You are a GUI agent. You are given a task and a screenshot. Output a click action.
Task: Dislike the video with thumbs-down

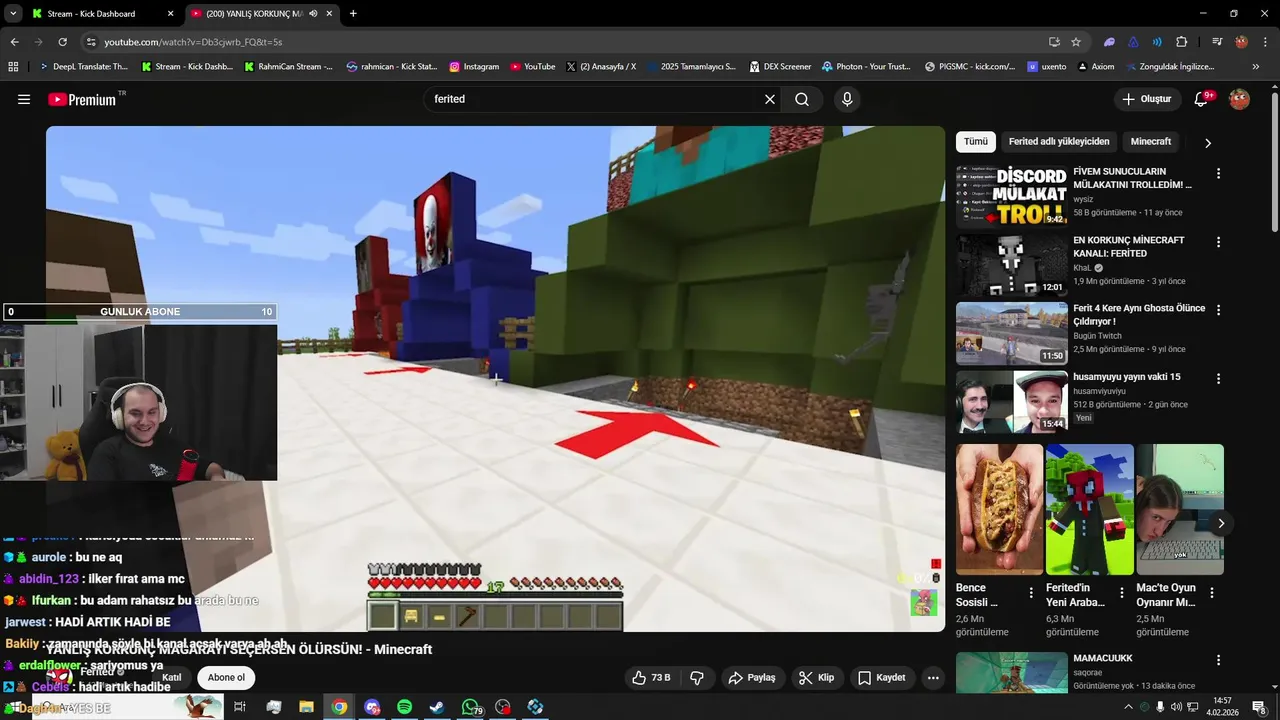point(697,677)
